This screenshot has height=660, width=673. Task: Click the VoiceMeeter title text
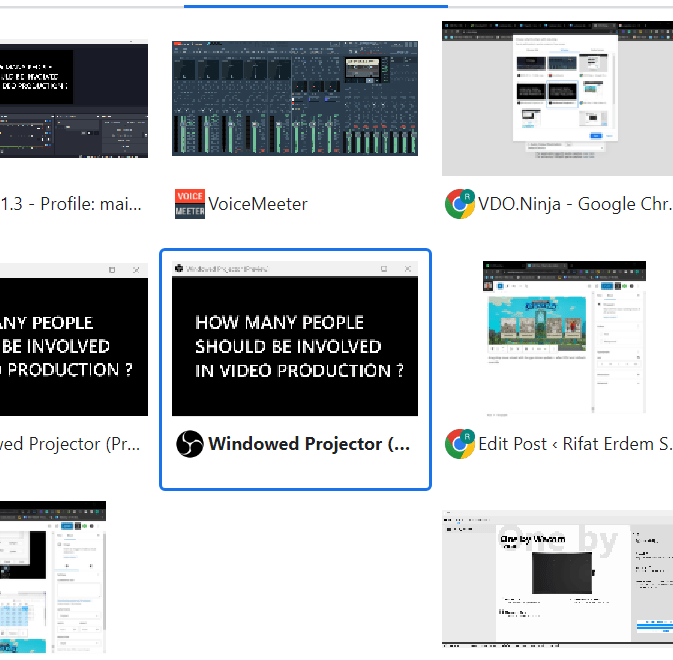pyautogui.click(x=258, y=204)
